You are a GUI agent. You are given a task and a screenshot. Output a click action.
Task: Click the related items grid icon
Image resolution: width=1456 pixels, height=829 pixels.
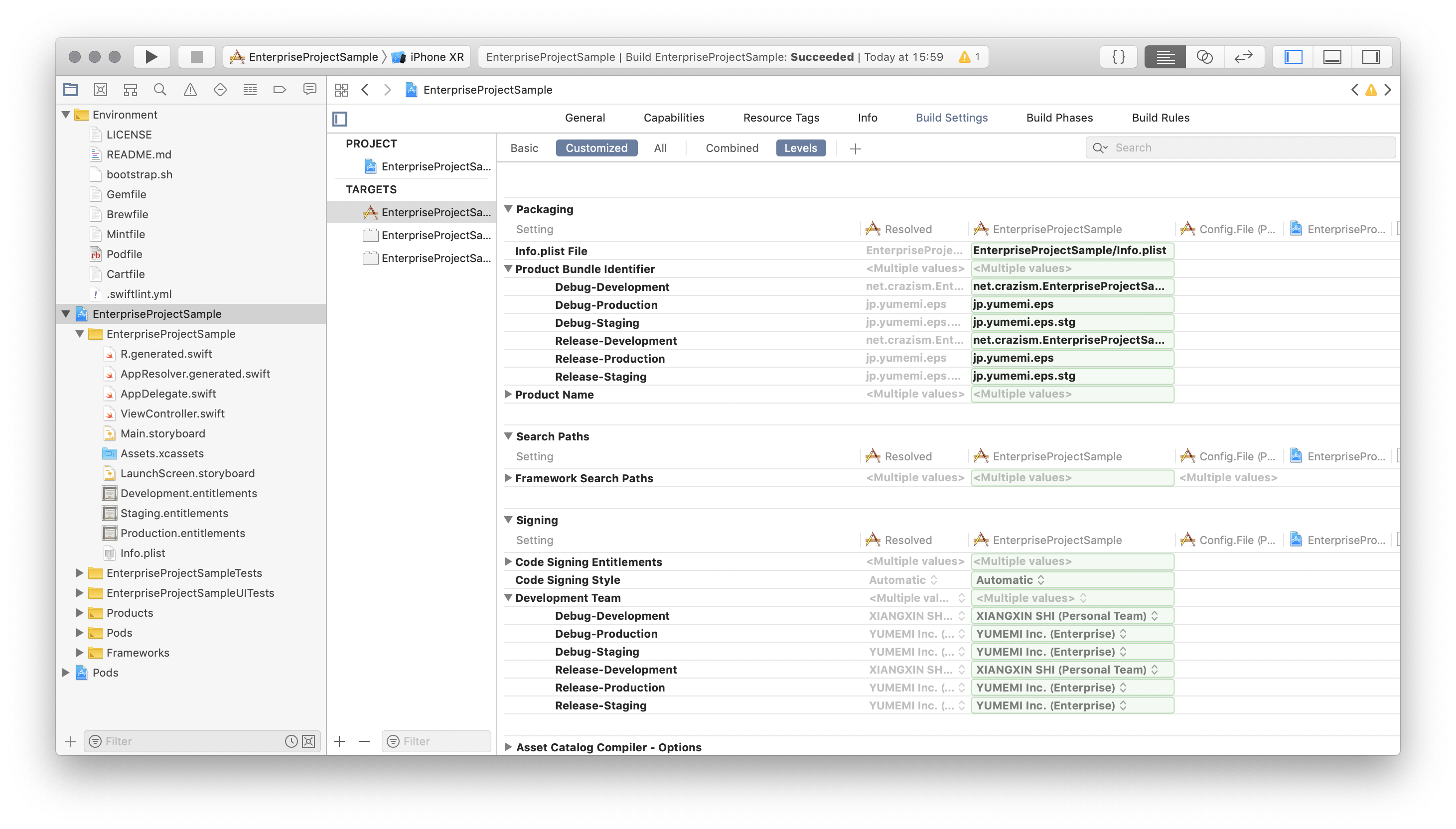(341, 89)
